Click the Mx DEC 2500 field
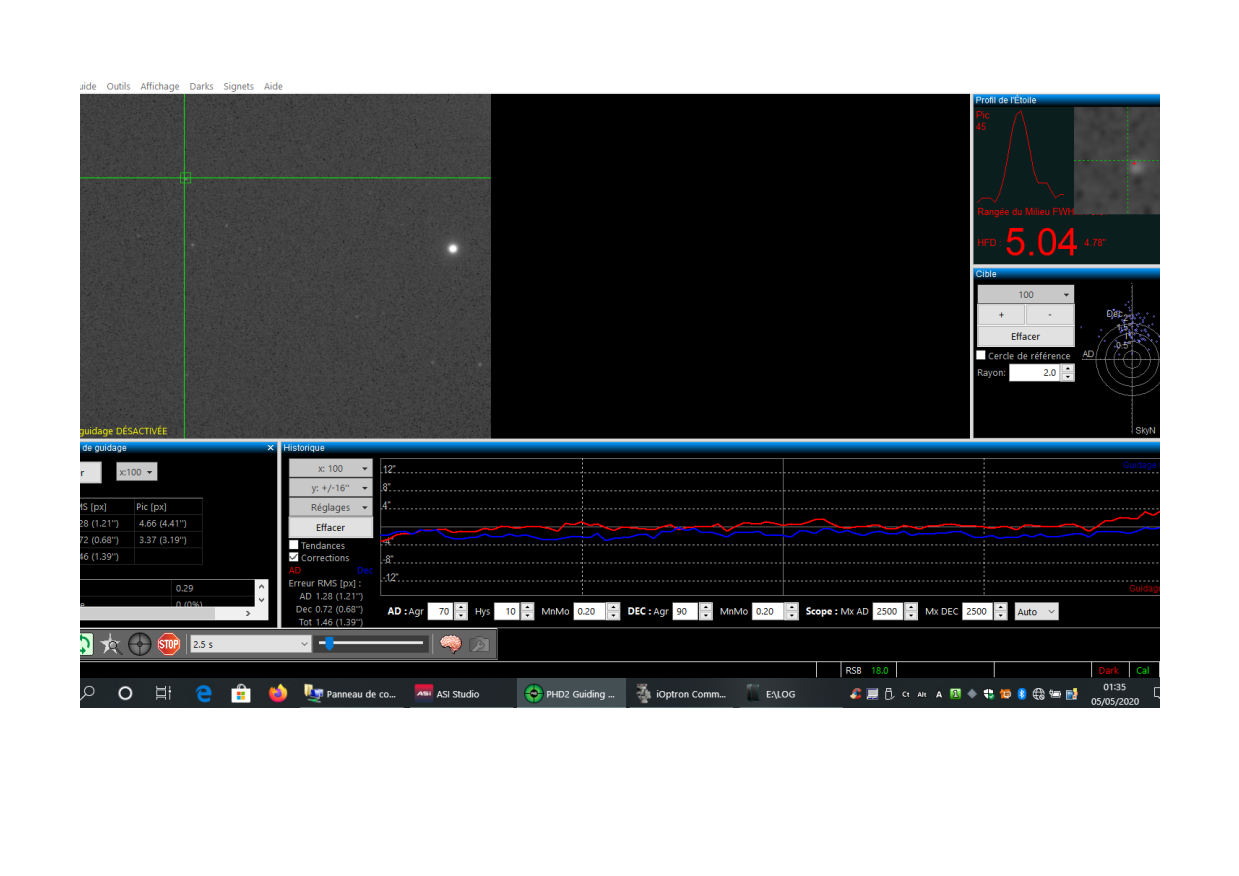1239x876 pixels. (978, 611)
